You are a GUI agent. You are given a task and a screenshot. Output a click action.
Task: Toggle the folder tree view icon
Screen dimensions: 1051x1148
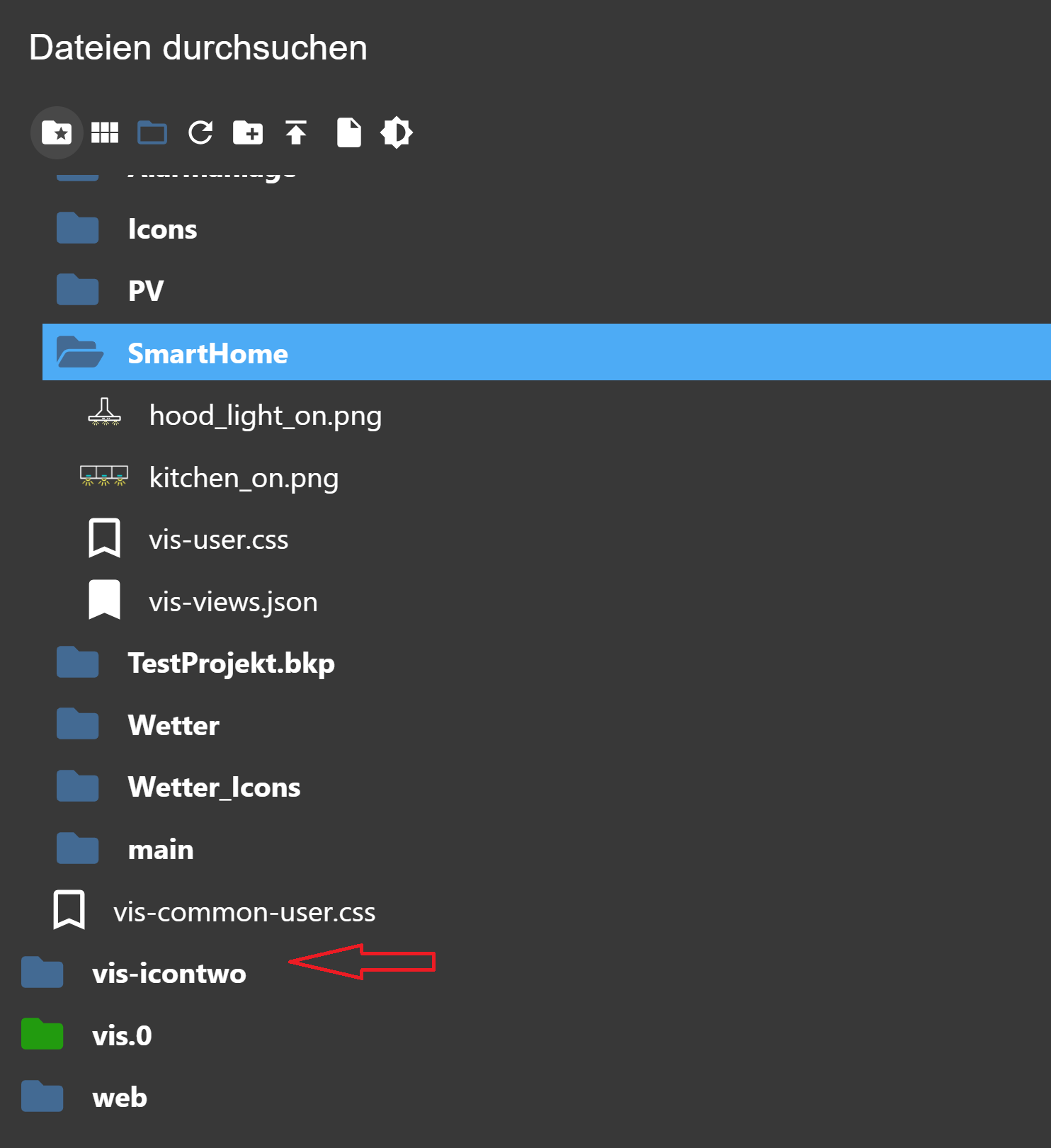pyautogui.click(x=152, y=132)
